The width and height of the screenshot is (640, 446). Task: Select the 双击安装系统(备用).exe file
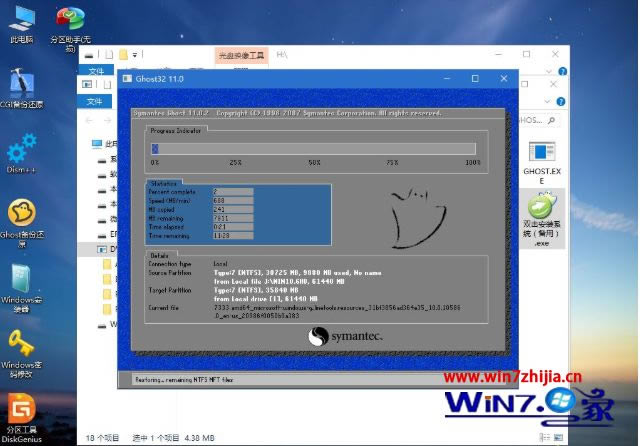tap(542, 220)
